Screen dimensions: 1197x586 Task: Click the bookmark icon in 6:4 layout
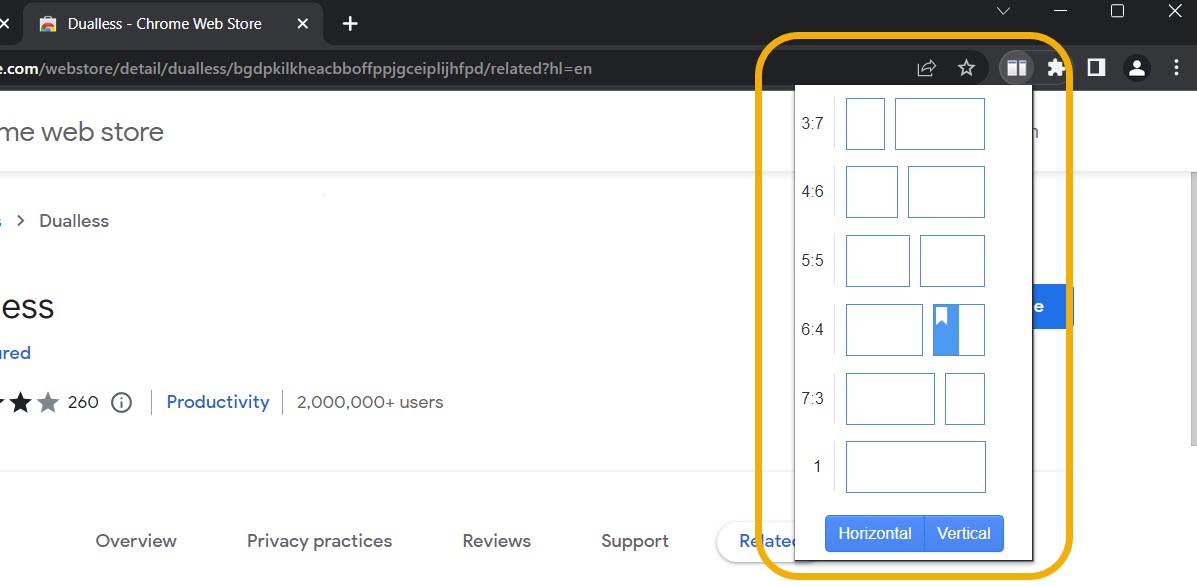click(x=942, y=317)
